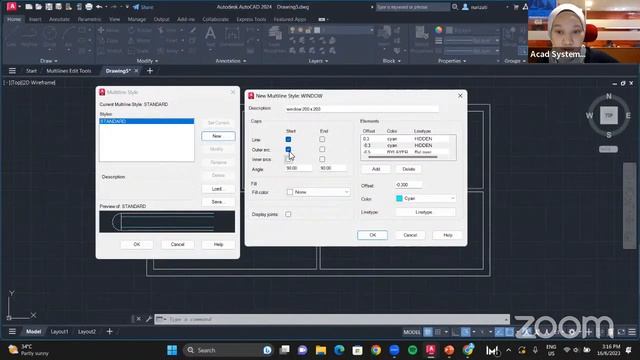Image resolution: width=640 pixels, height=360 pixels.
Task: Expand the Properties panel
Action: 452,61
